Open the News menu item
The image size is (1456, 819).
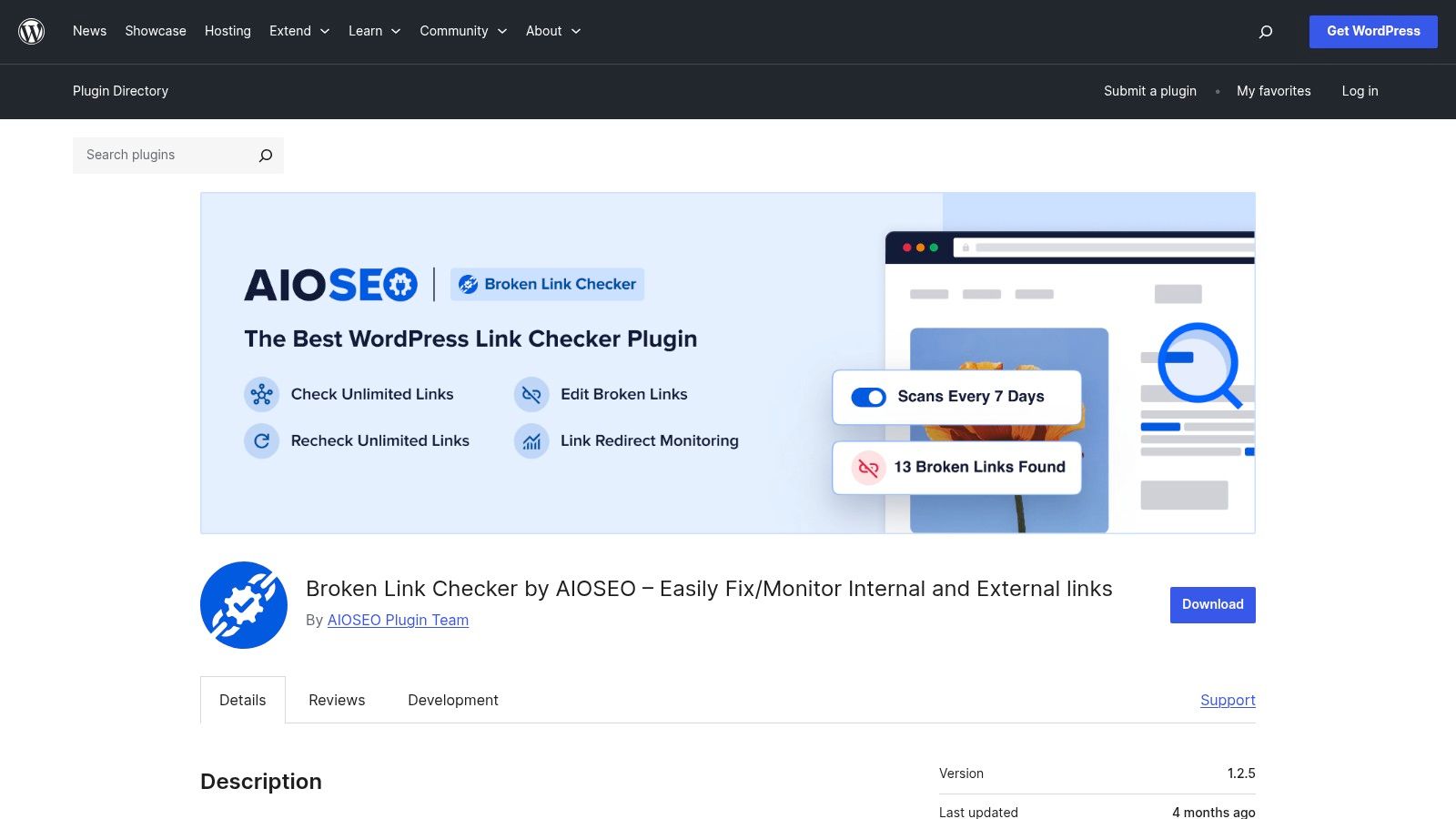[x=89, y=31]
